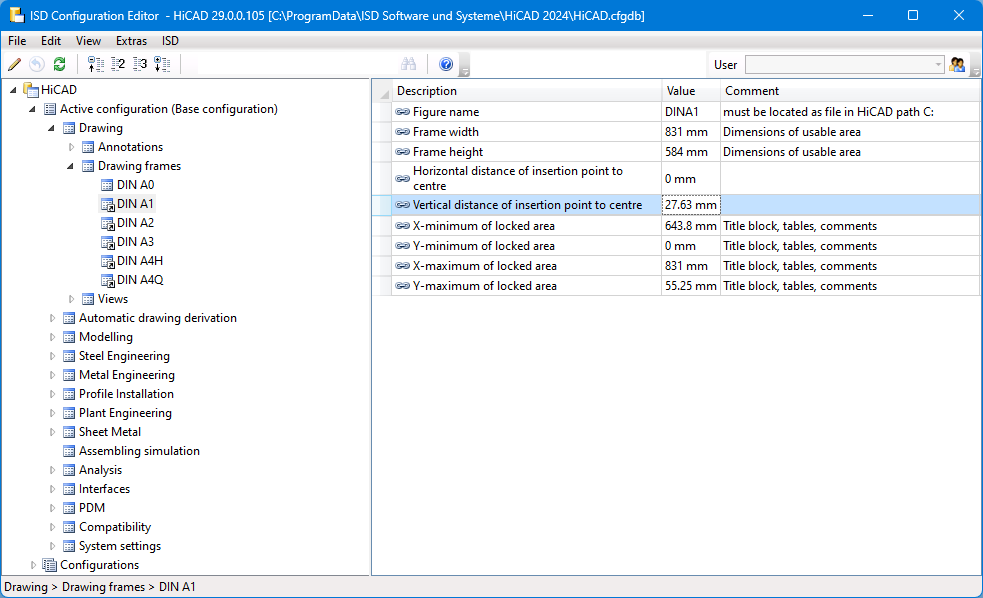
Task: Select the Analysis tree item
Action: (x=100, y=470)
